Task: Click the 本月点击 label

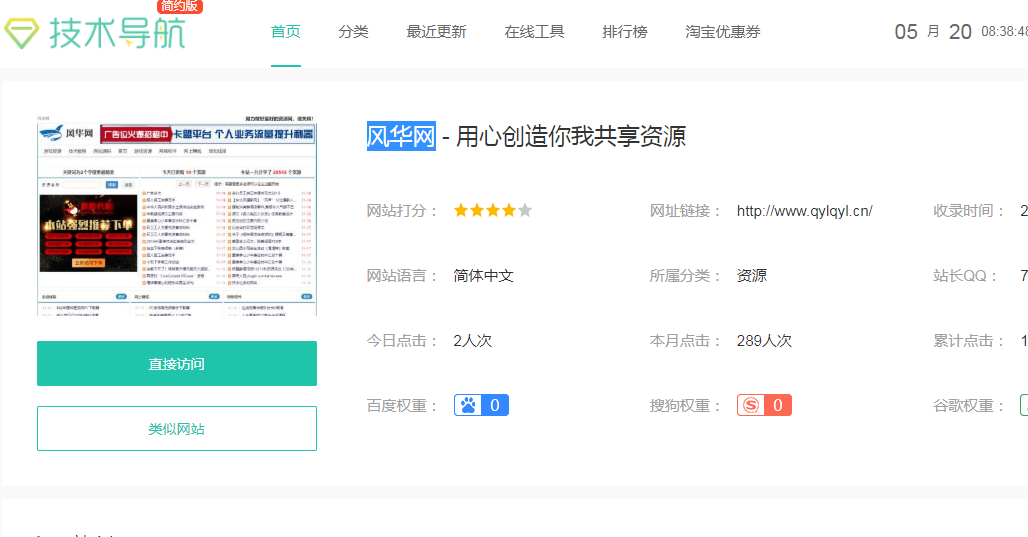Action: coord(685,340)
